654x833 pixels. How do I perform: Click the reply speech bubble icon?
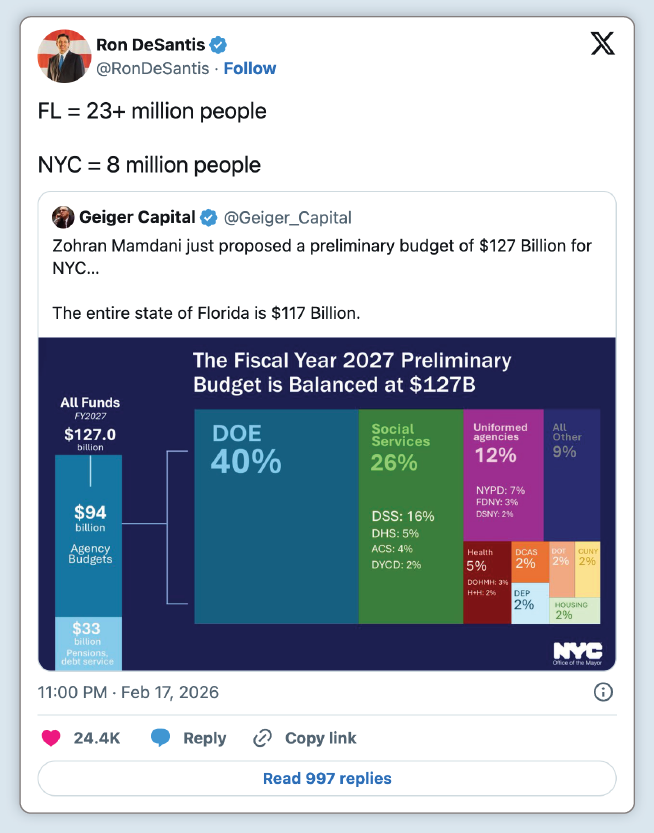pos(160,738)
